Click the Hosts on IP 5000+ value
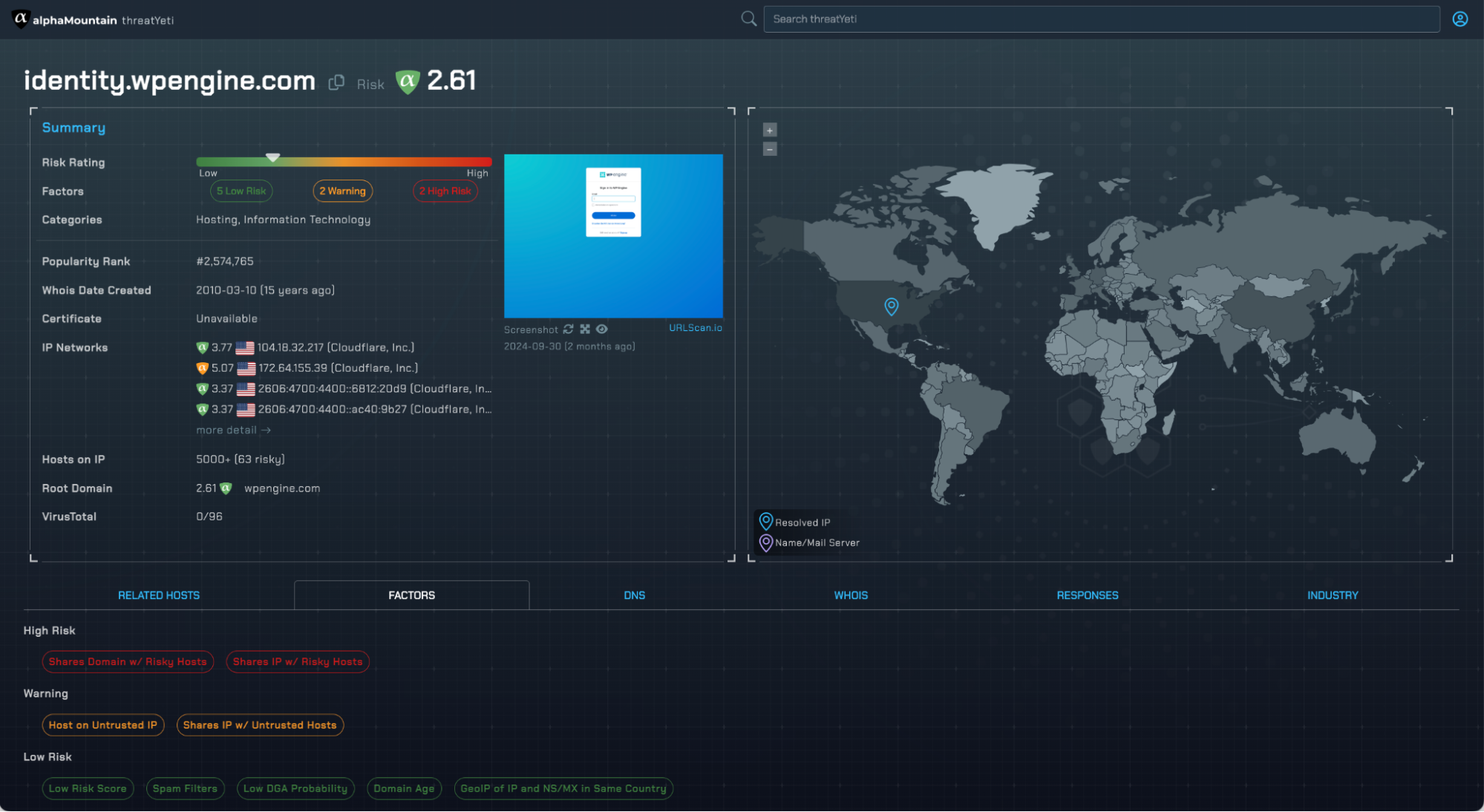This screenshot has height=812, width=1484. pyautogui.click(x=241, y=459)
